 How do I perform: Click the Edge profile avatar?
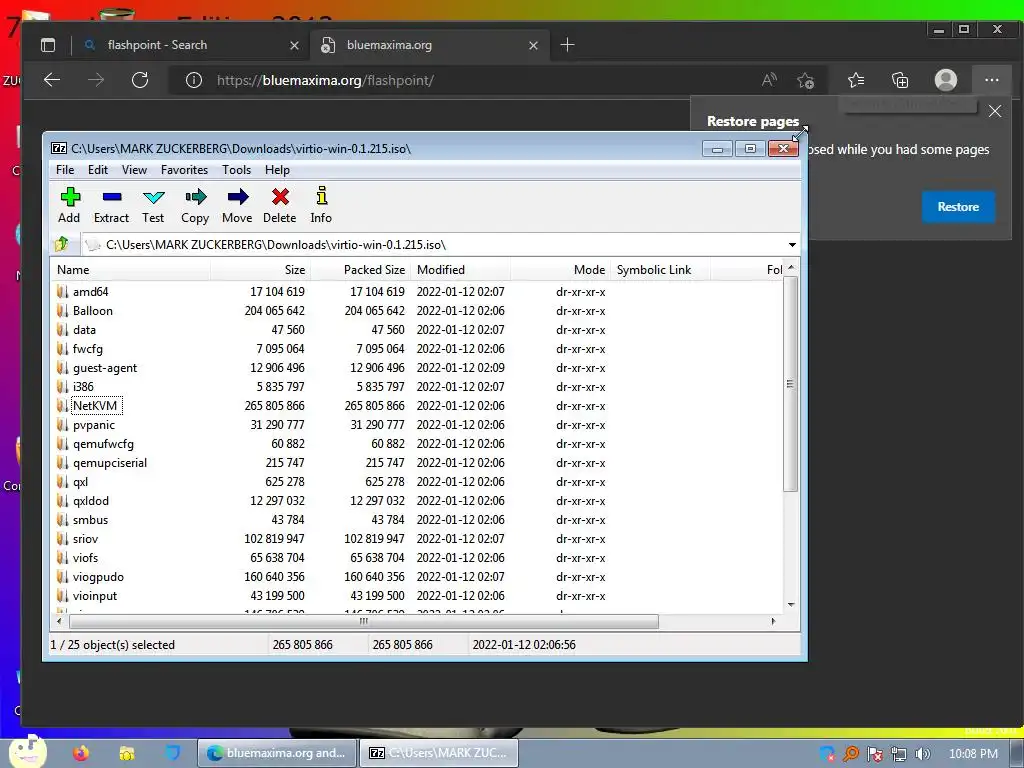click(x=946, y=80)
